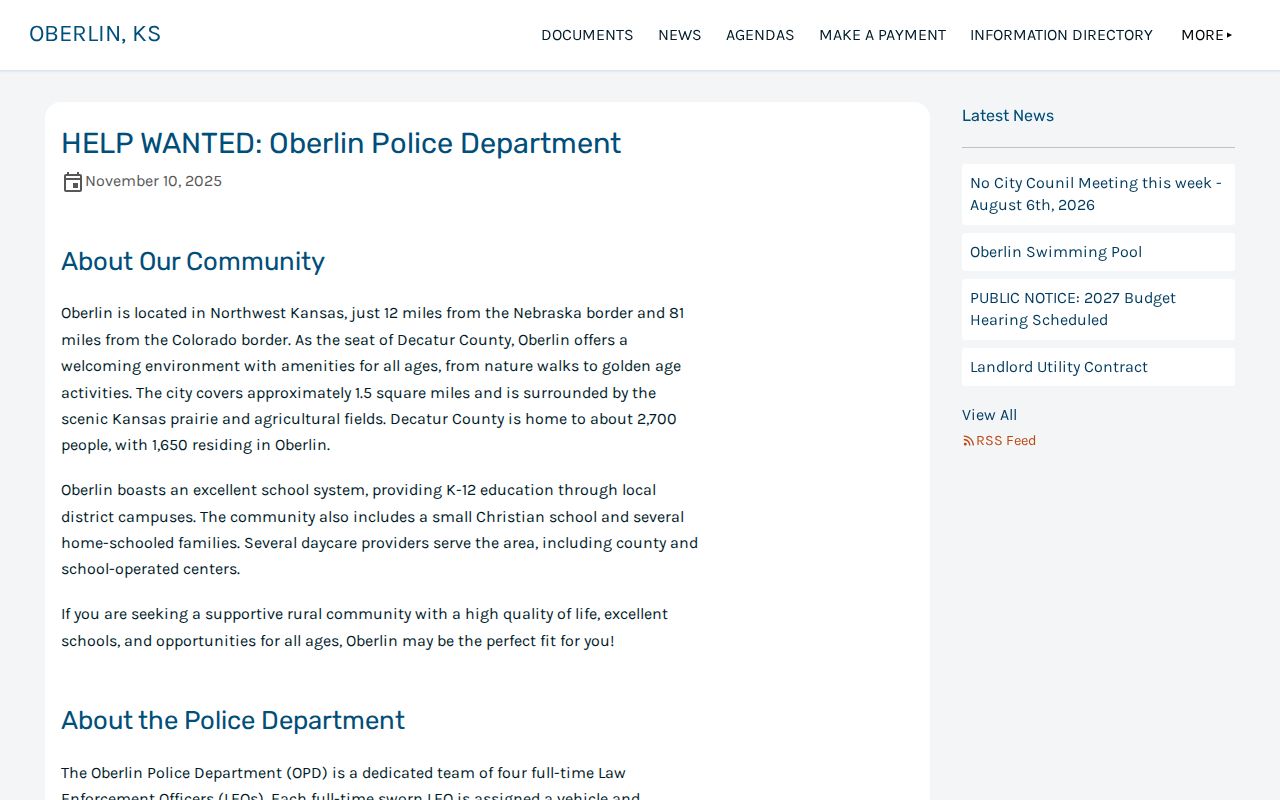Open the Agendas navigation item
The height and width of the screenshot is (800, 1280).
tap(760, 35)
